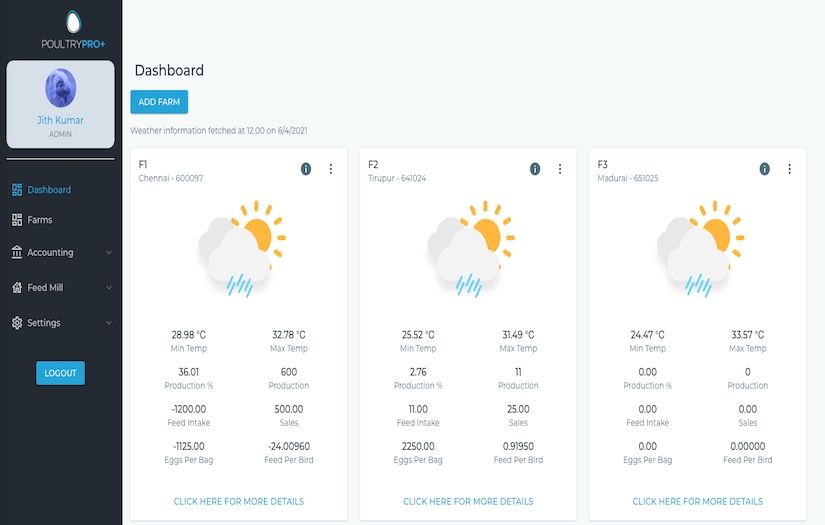Screen dimensions: 825x525
Task: Click the Dashboard page heading
Action: 169,70
